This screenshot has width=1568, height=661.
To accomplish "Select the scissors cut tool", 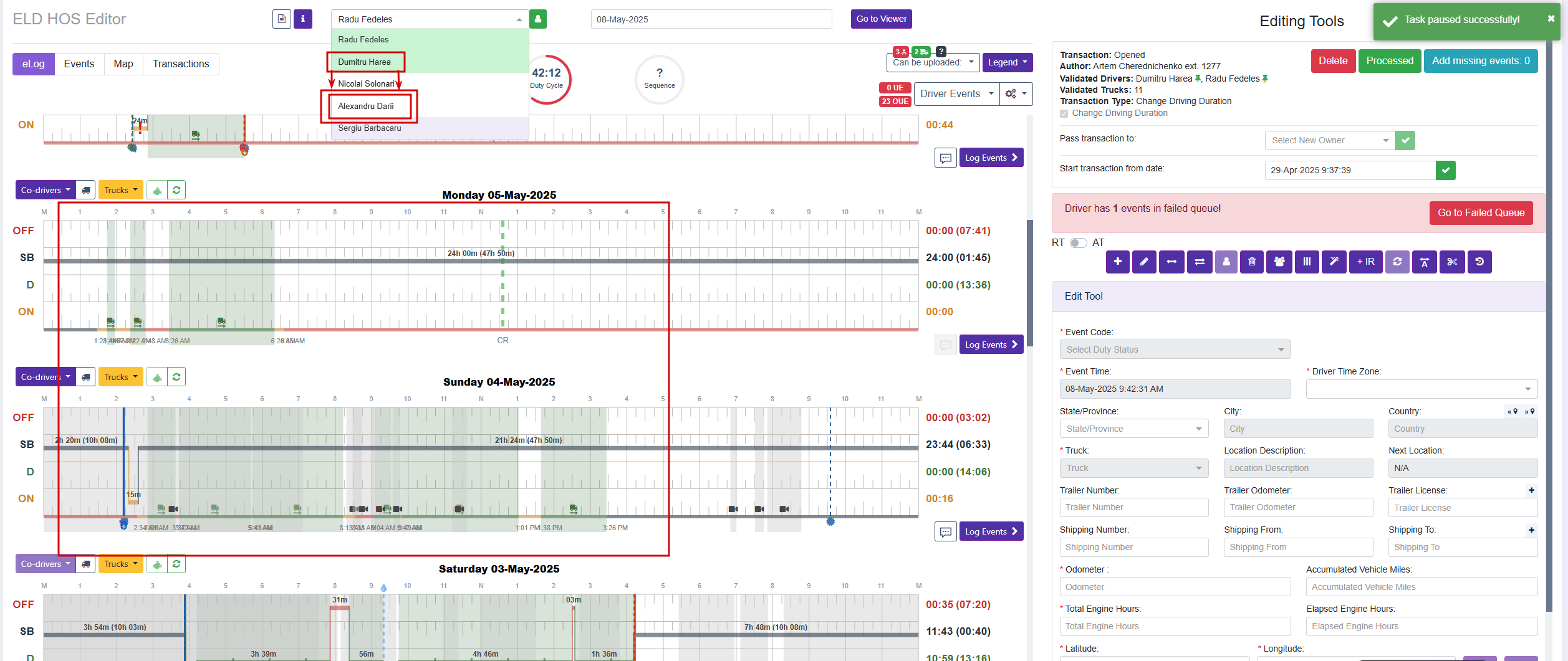I will [x=1452, y=262].
